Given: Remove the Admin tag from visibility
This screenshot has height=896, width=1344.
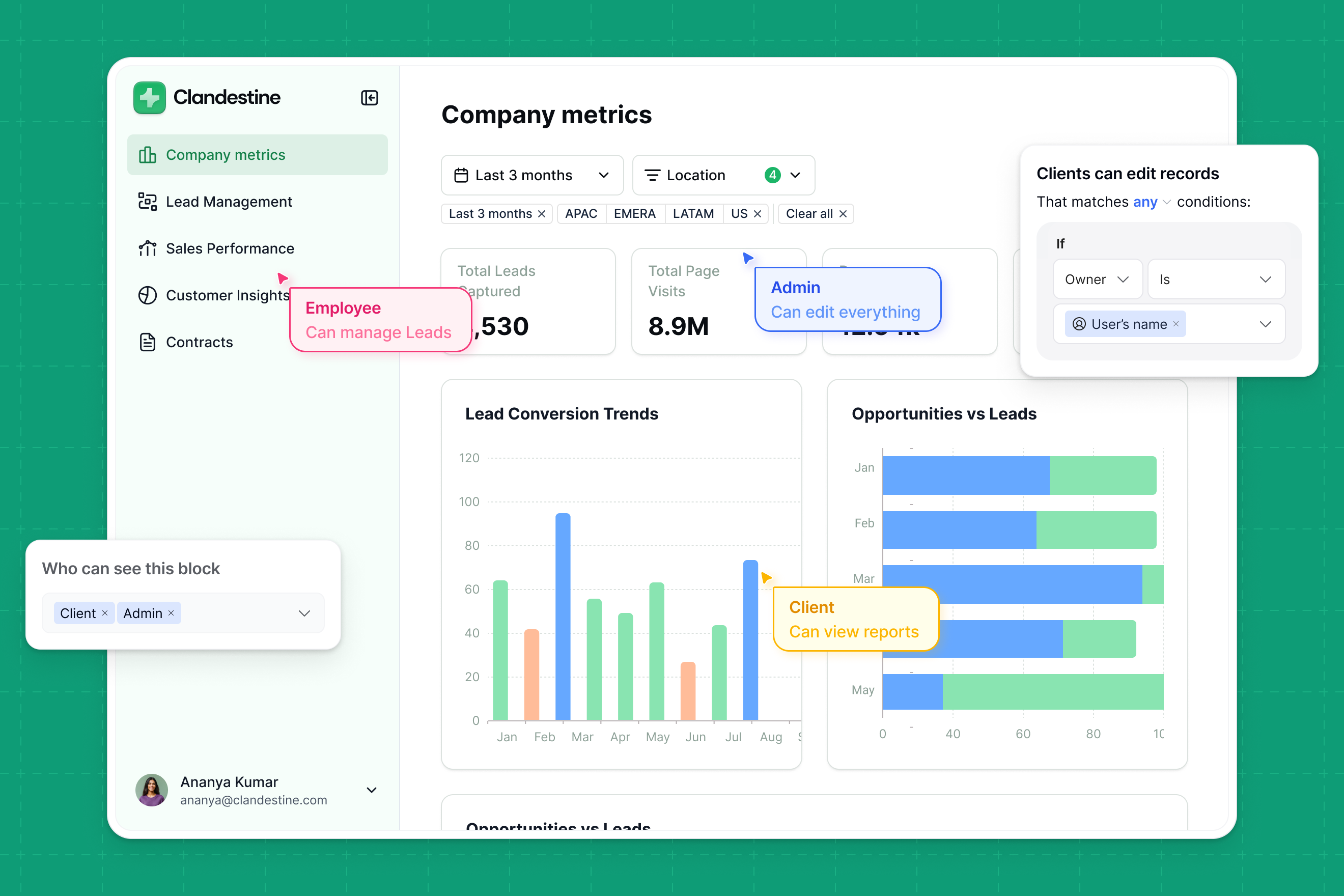Looking at the screenshot, I should click(x=171, y=613).
